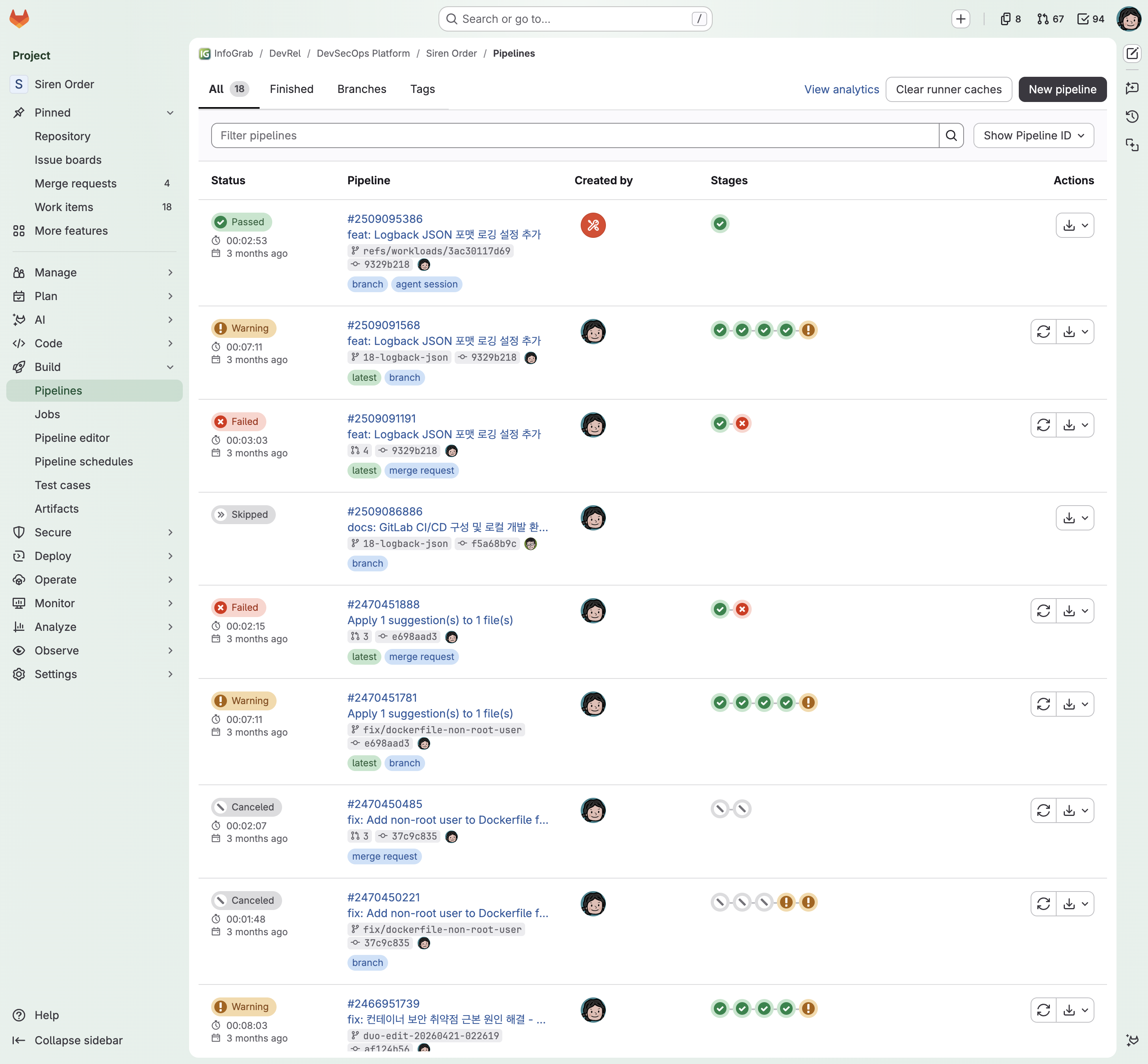Click passed stage icon of pipeline #2509095386
Image resolution: width=1148 pixels, height=1064 pixels.
(x=720, y=223)
